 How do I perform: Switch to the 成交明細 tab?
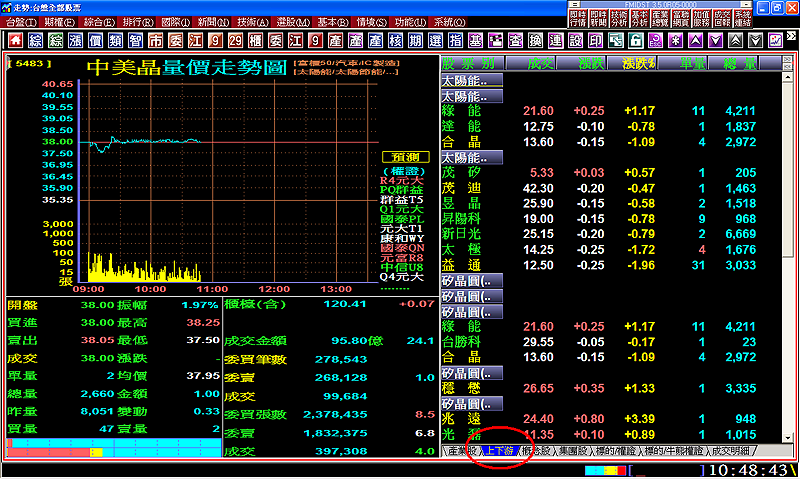point(731,451)
